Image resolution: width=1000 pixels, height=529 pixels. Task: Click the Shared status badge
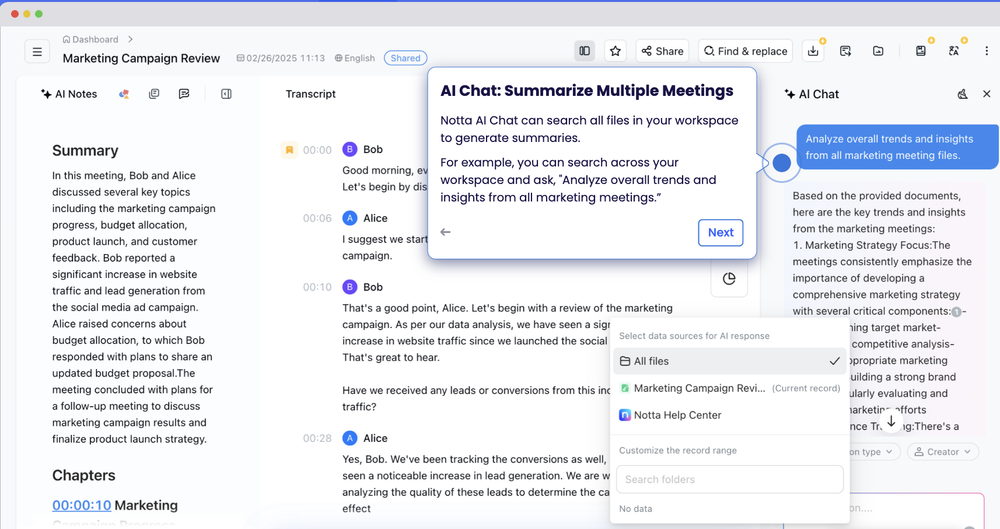(x=406, y=58)
